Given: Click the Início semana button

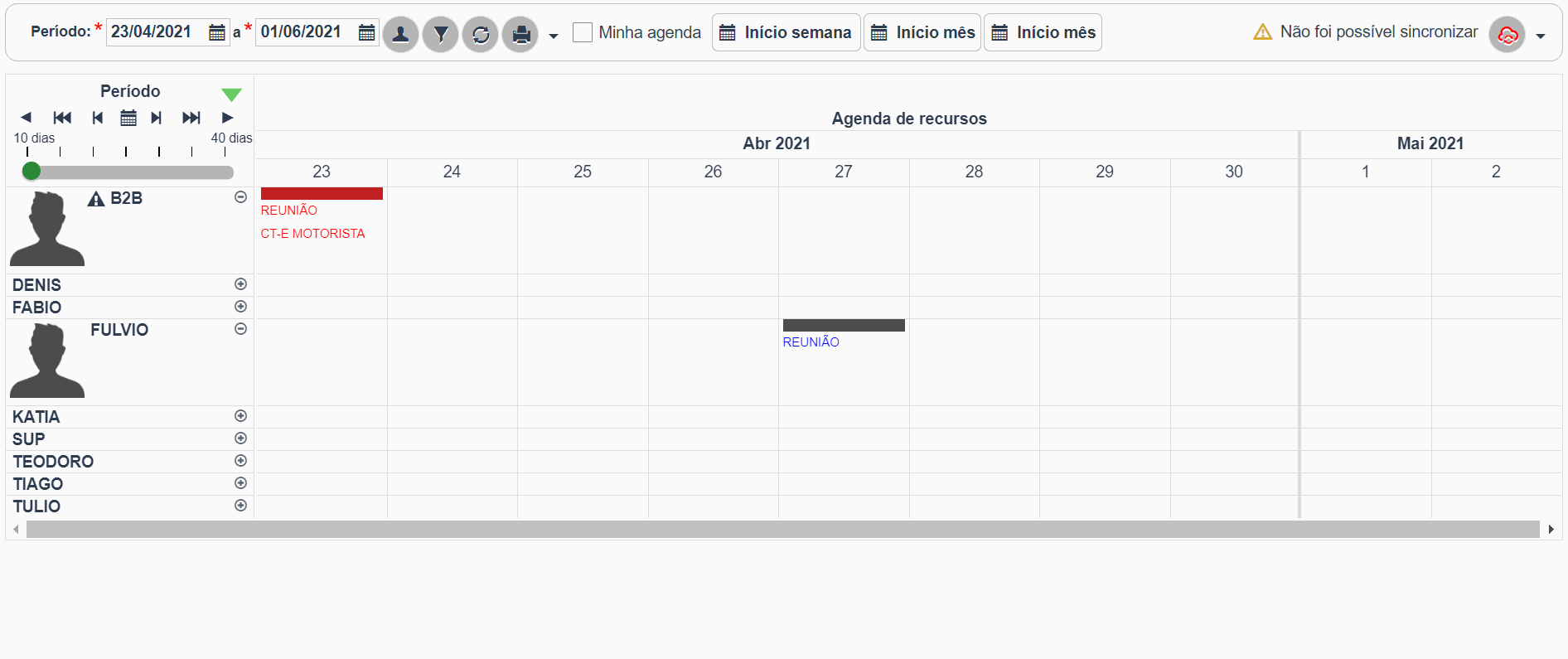Looking at the screenshot, I should 786,32.
